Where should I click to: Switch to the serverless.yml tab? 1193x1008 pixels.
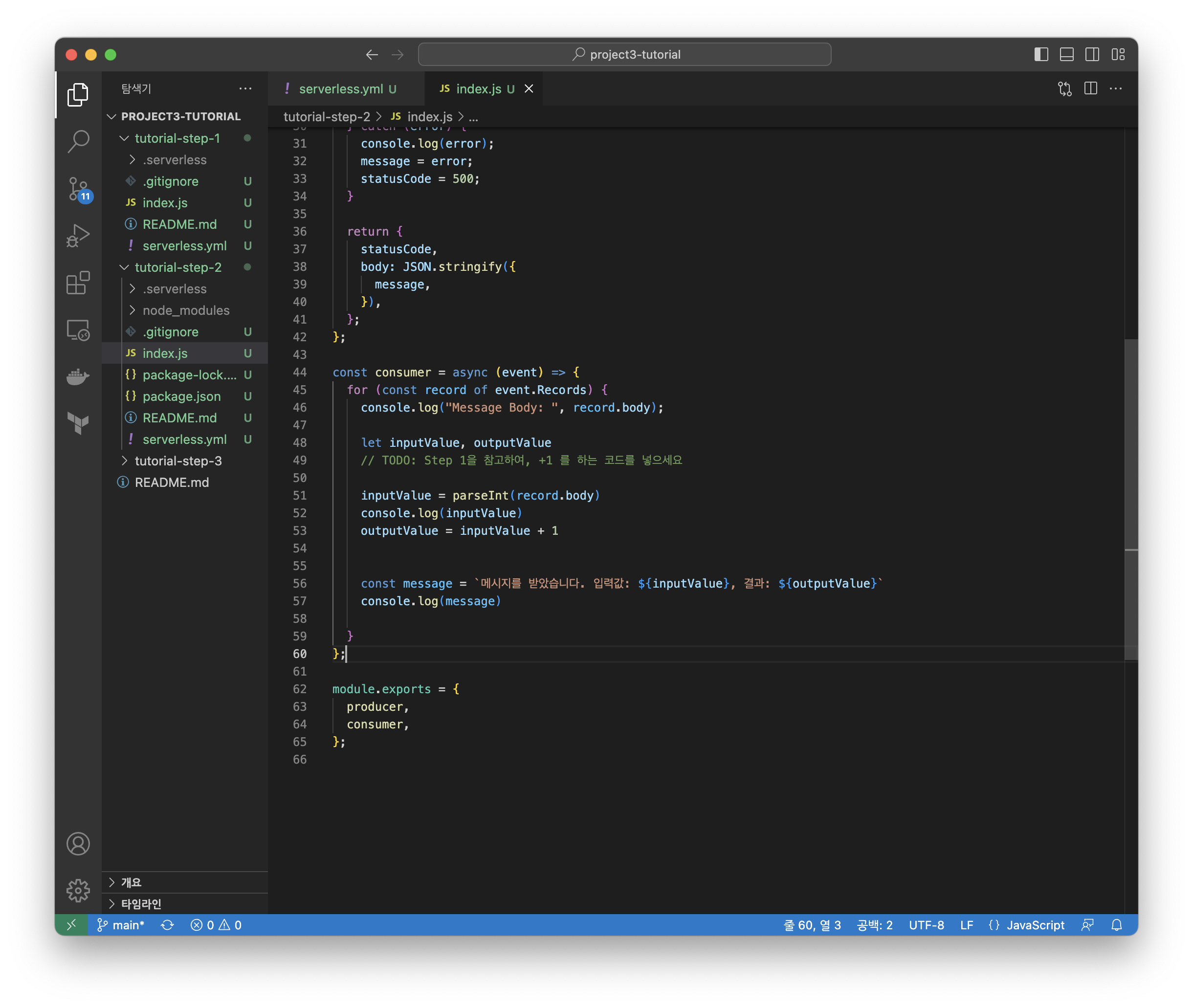341,88
